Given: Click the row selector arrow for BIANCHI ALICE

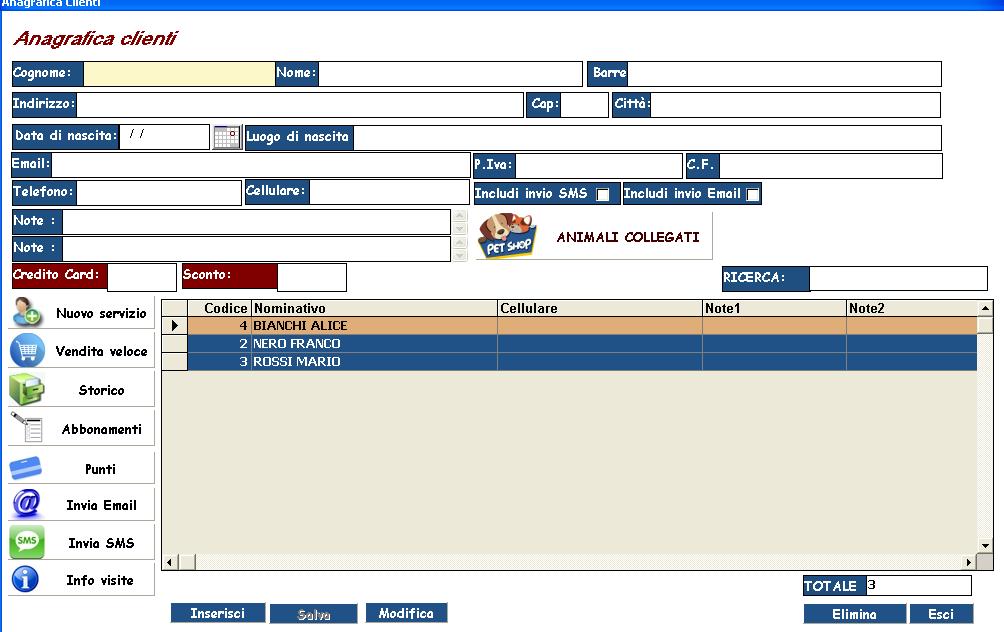Looking at the screenshot, I should point(174,325).
